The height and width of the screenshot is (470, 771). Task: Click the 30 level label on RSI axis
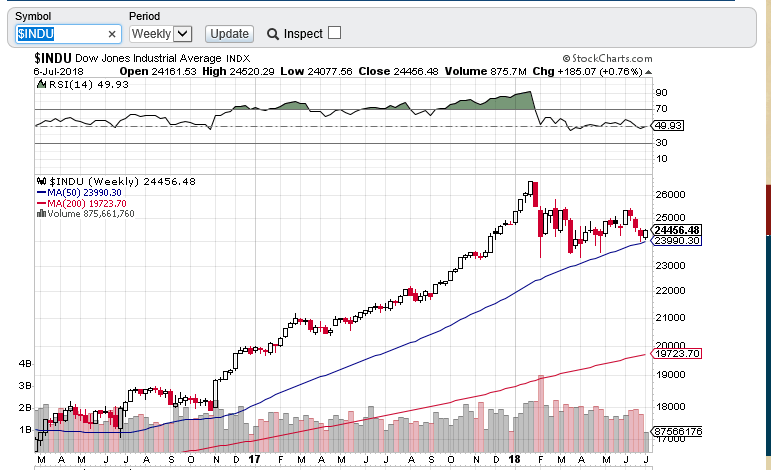pyautogui.click(x=661, y=143)
